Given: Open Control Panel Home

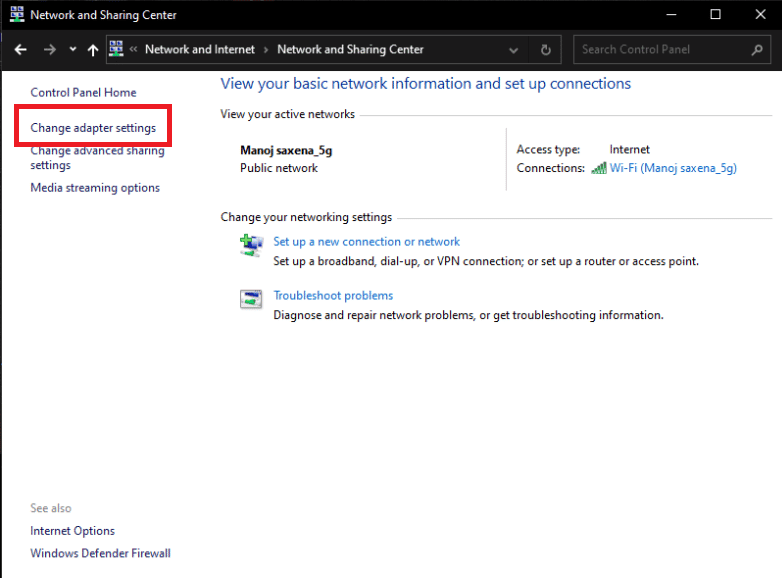Looking at the screenshot, I should coord(83,92).
